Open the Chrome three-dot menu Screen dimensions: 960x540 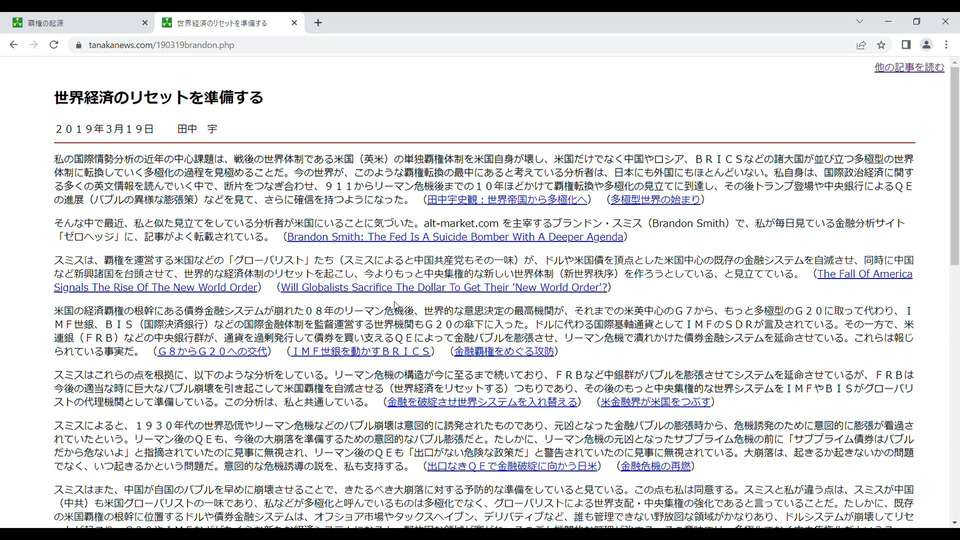(946, 45)
